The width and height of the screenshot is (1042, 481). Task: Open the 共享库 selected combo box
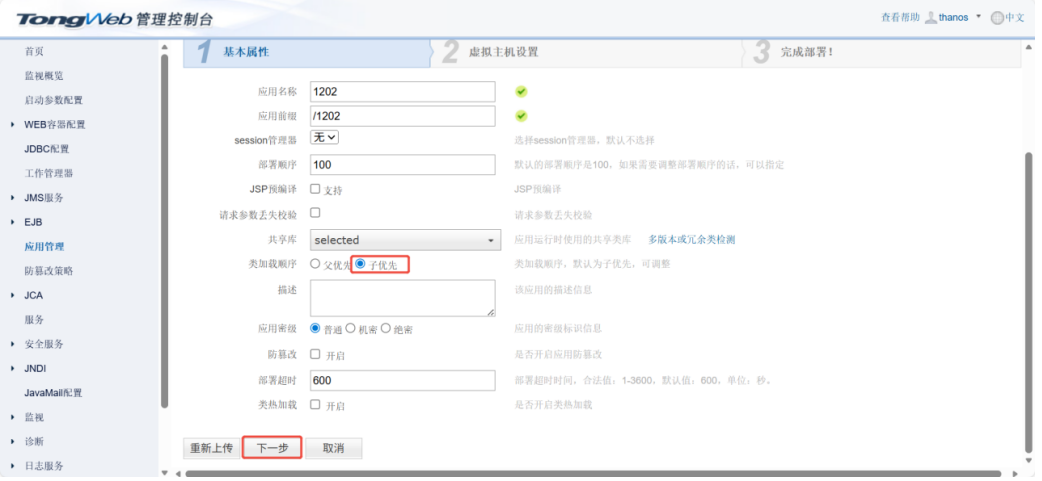point(403,240)
